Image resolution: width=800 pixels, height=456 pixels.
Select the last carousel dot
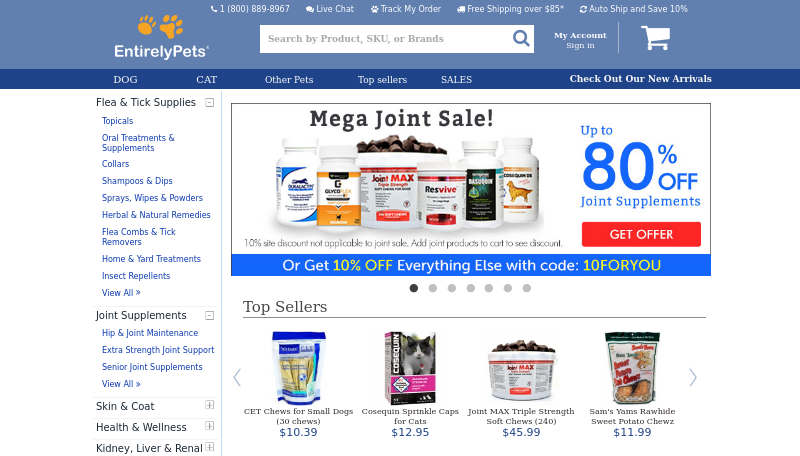tap(527, 288)
